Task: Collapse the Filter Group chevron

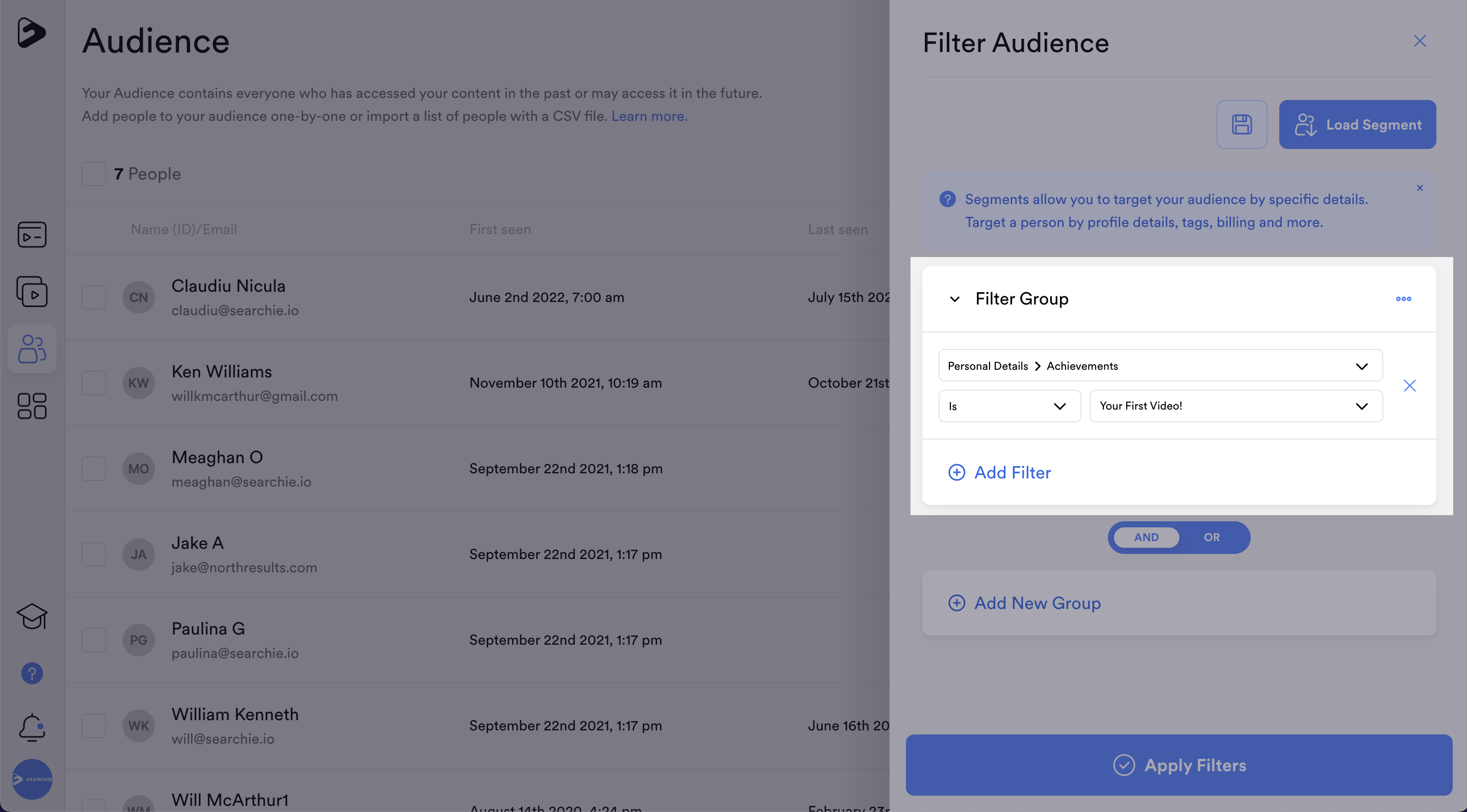Action: pyautogui.click(x=955, y=299)
